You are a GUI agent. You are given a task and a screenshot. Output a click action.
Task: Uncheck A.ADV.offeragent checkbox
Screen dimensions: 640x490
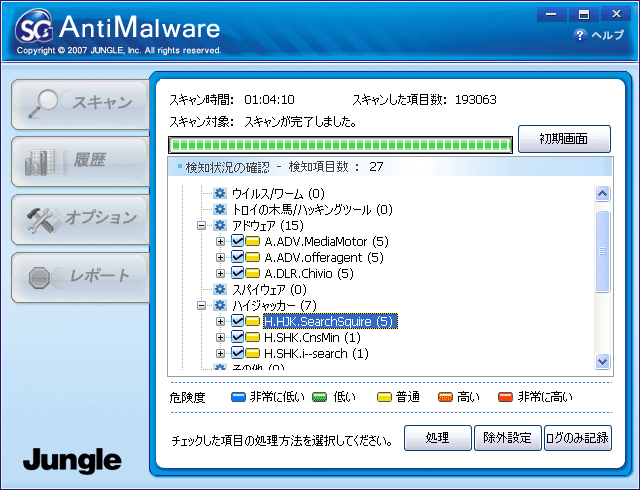[x=238, y=256]
